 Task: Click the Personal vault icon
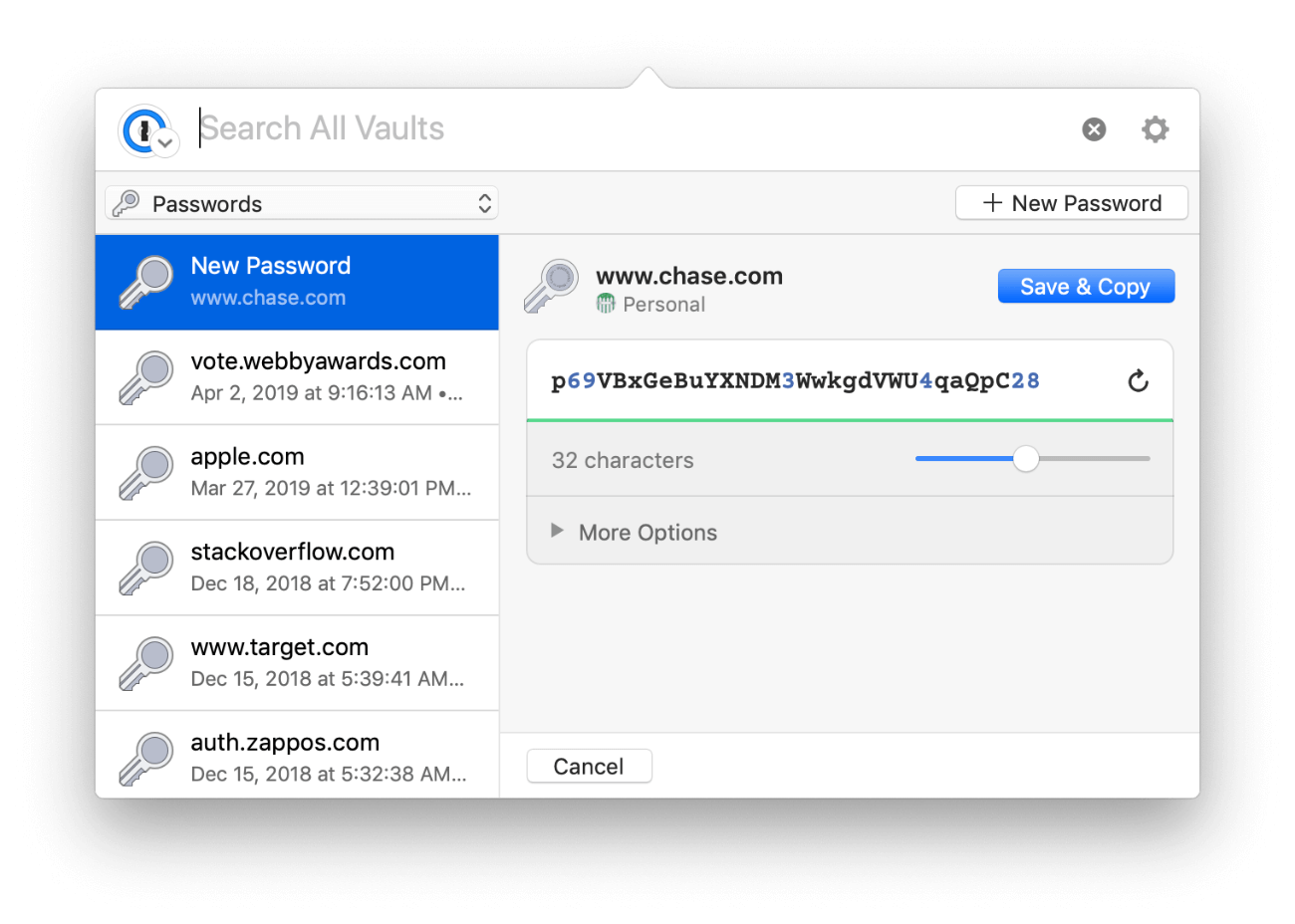tap(607, 304)
